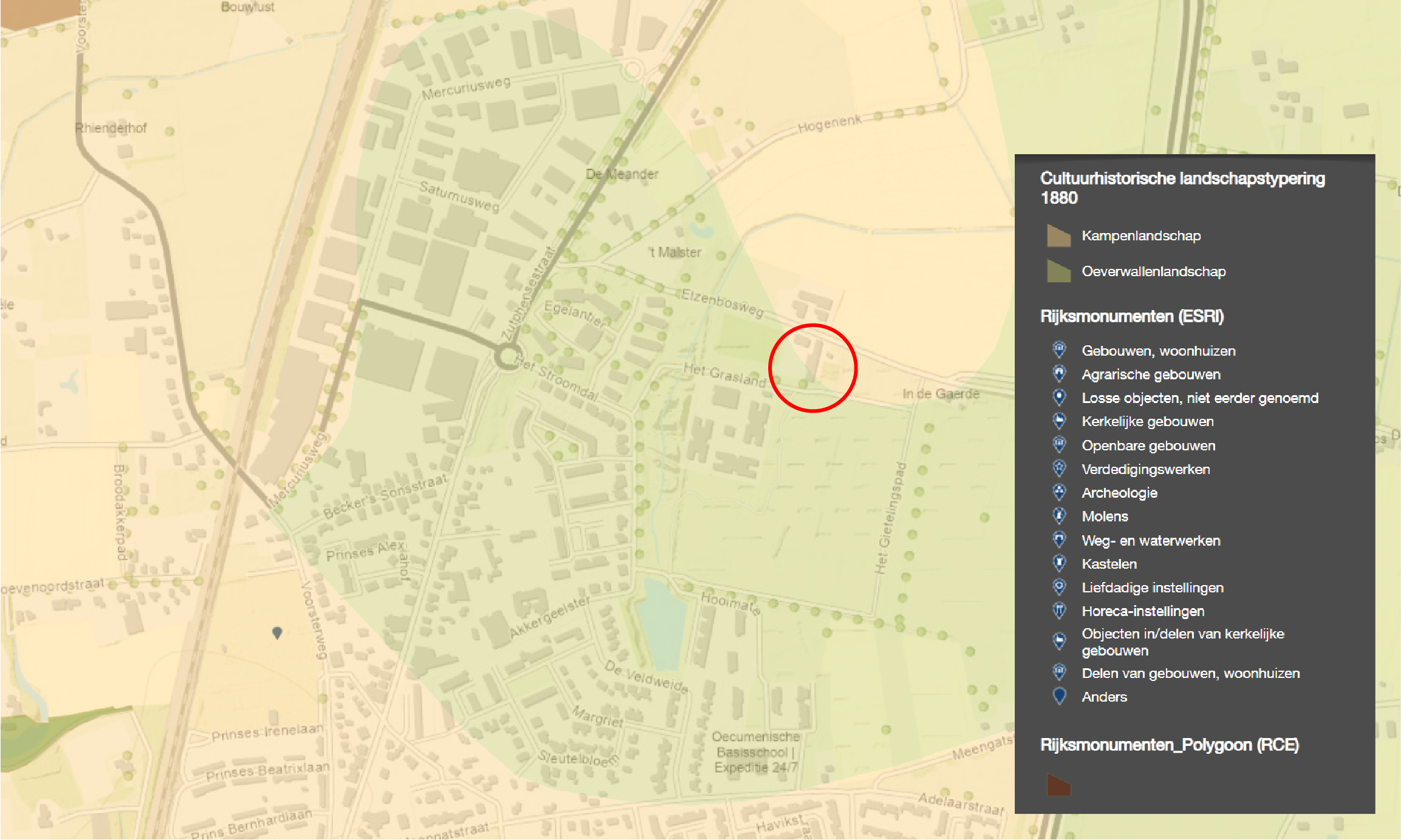
Task: Click the Rijksmonumenten_Polygoon brown swatch
Action: point(1059,785)
